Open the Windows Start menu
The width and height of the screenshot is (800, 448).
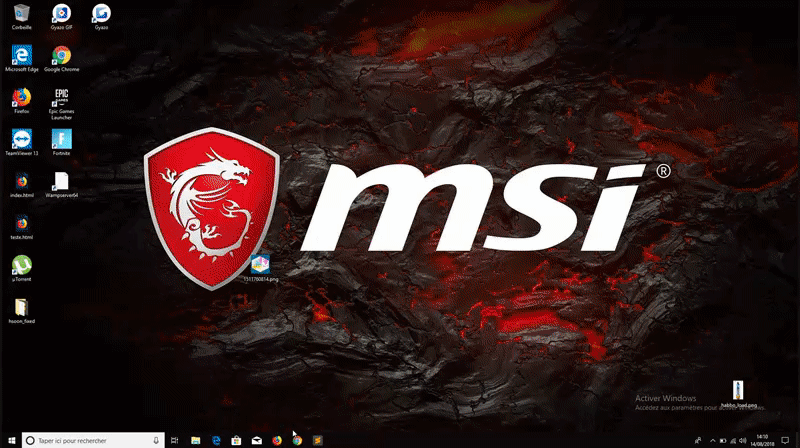pos(11,440)
